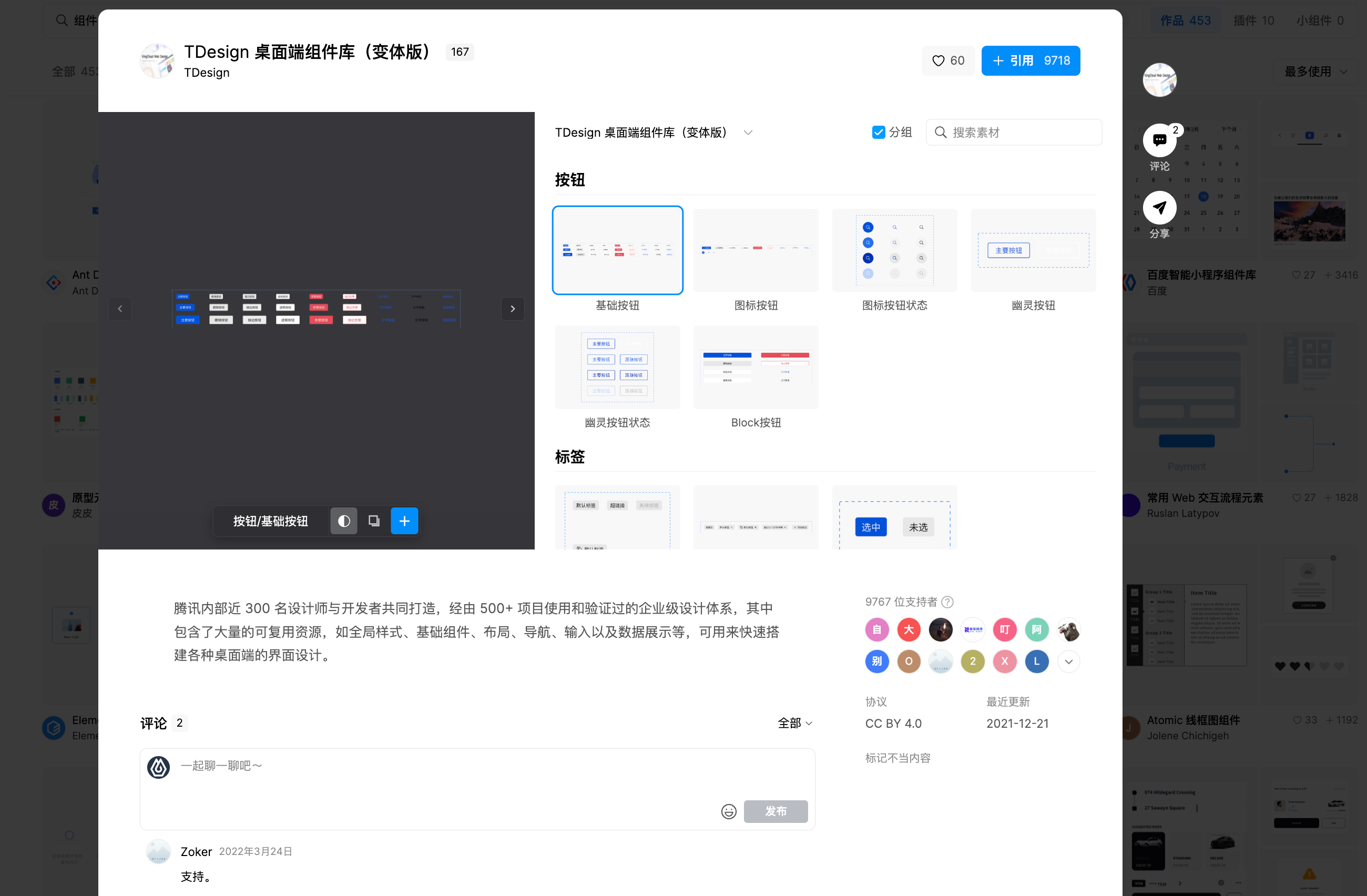
Task: Click the Zoker commenter name
Action: (x=197, y=852)
